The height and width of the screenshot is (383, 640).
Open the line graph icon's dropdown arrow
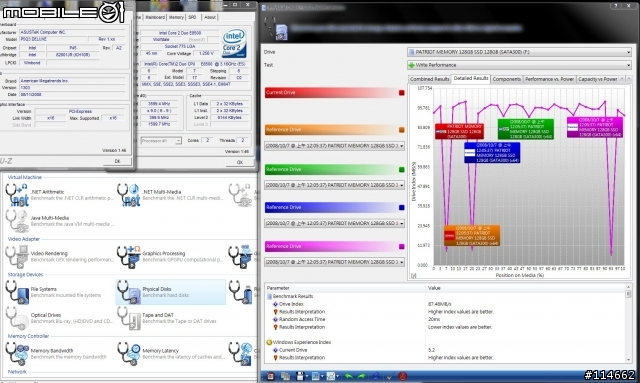click(x=338, y=376)
